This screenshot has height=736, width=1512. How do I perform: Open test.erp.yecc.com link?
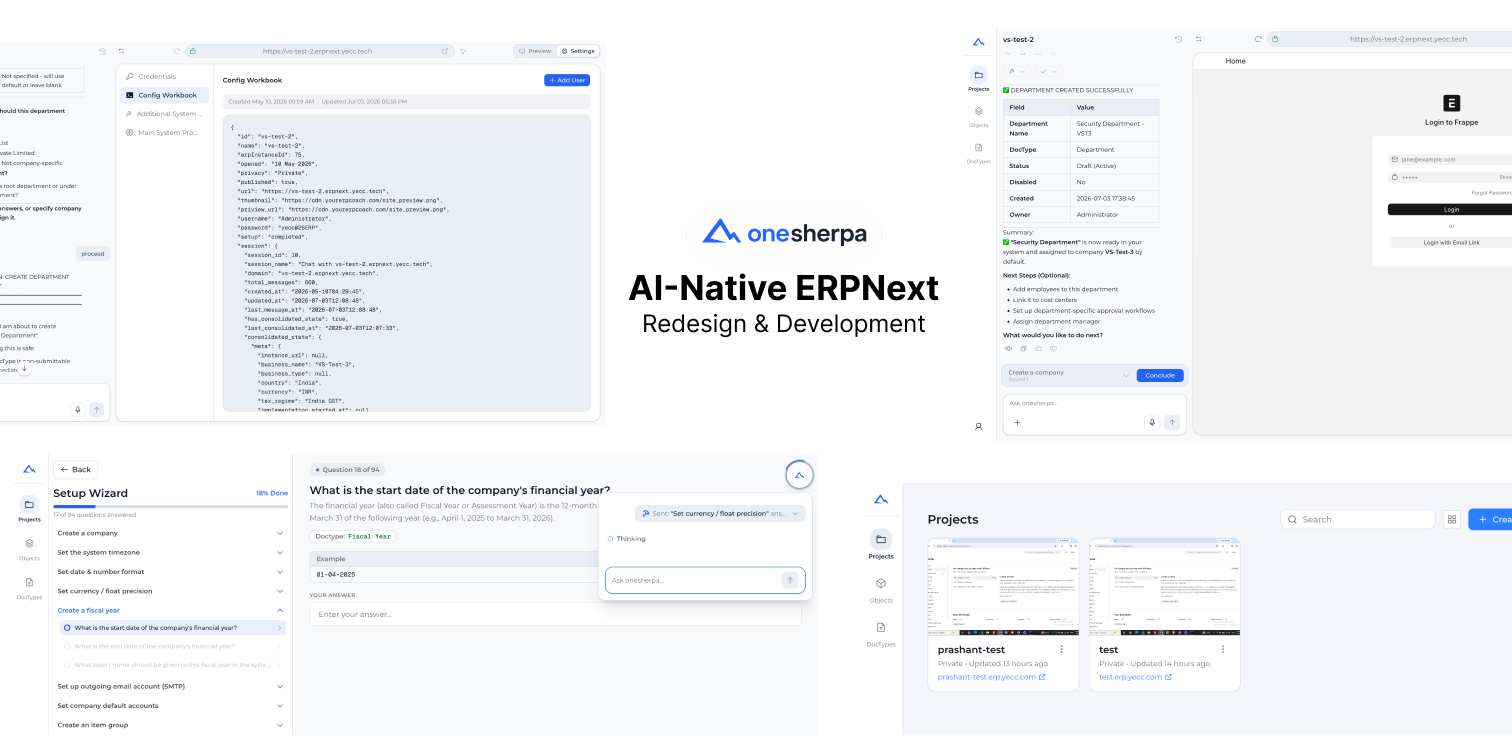pyautogui.click(x=1136, y=677)
